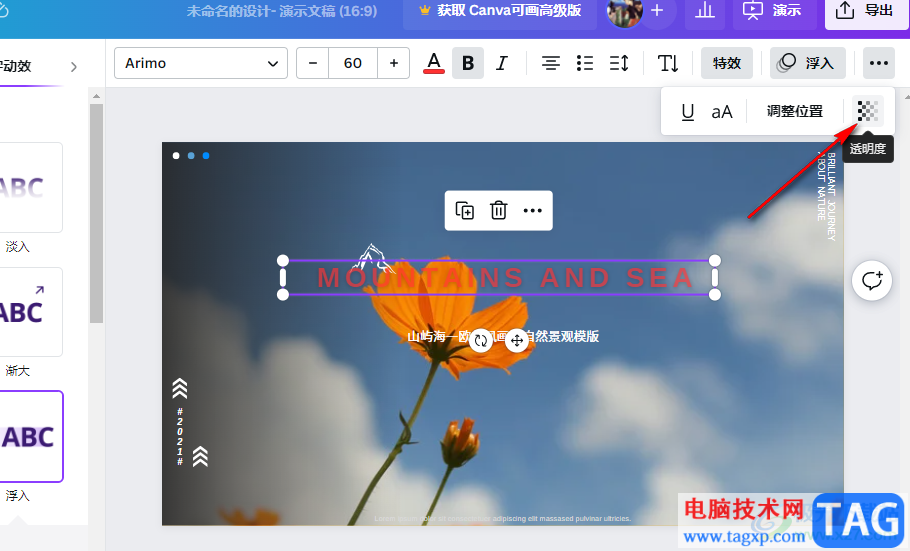Increase font size with plus button

coord(393,63)
